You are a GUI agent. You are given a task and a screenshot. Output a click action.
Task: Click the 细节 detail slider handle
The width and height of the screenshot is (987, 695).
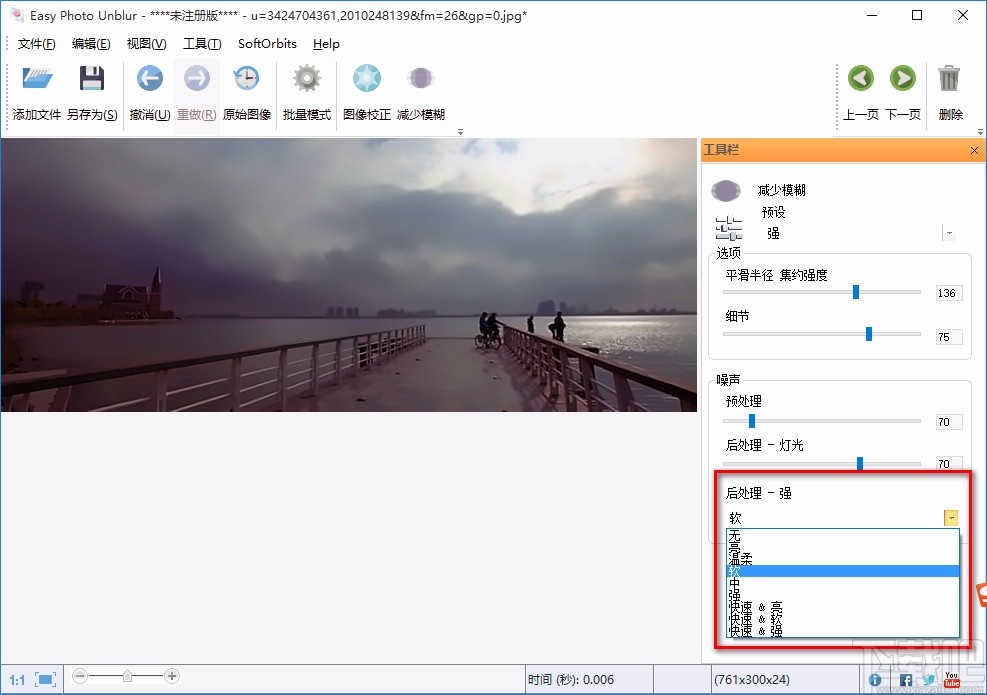click(869, 333)
